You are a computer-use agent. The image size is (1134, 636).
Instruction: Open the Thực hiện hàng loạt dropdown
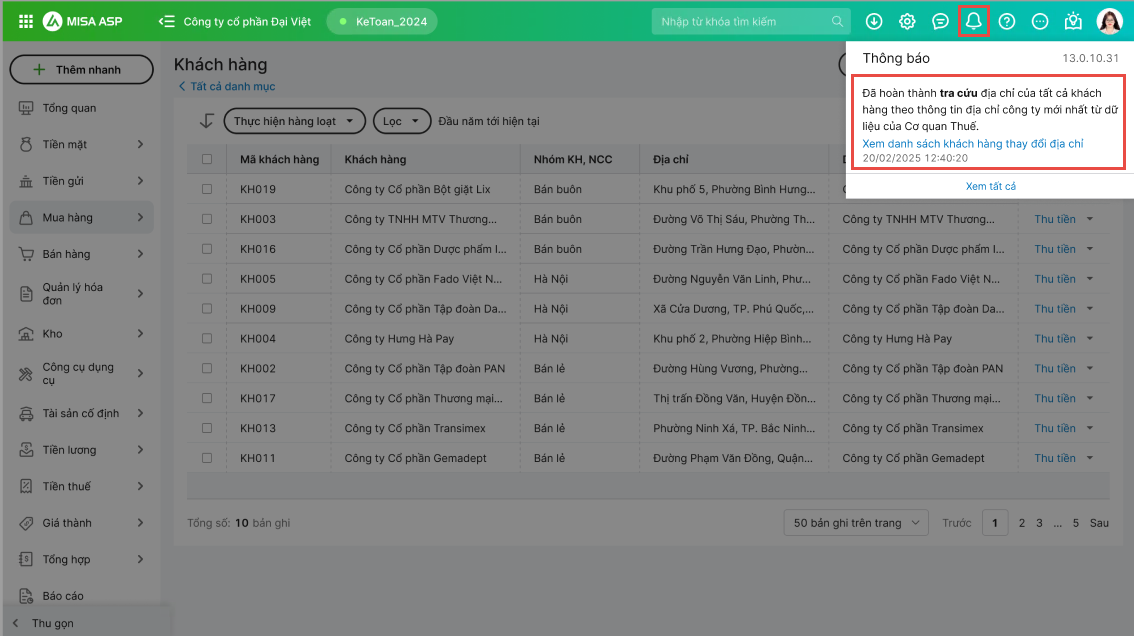294,121
